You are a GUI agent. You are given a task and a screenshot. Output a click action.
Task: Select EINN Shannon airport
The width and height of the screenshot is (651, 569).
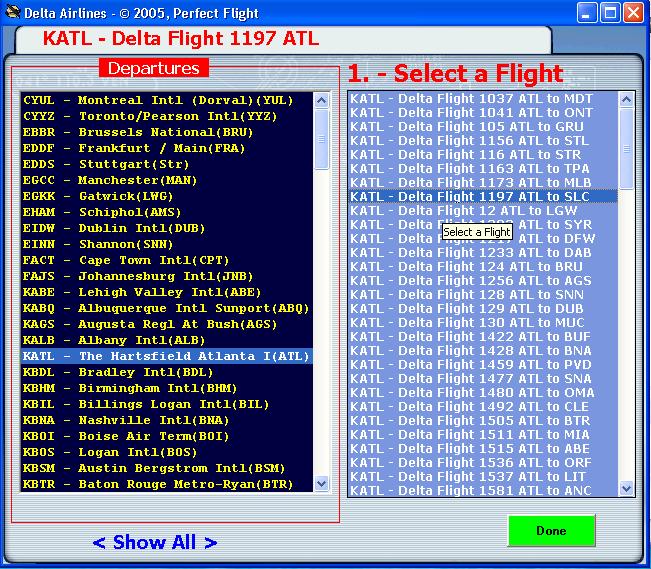pyautogui.click(x=167, y=244)
